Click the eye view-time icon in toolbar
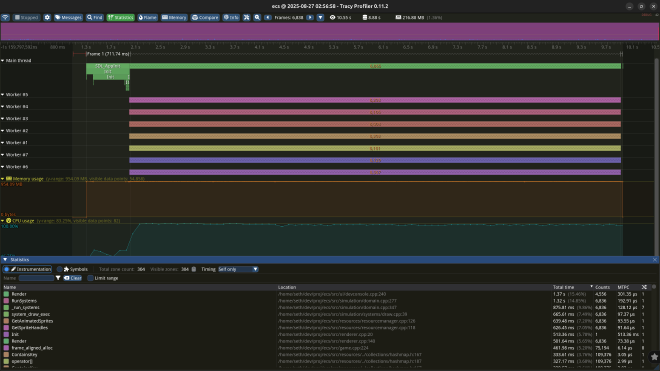 [x=333, y=17]
